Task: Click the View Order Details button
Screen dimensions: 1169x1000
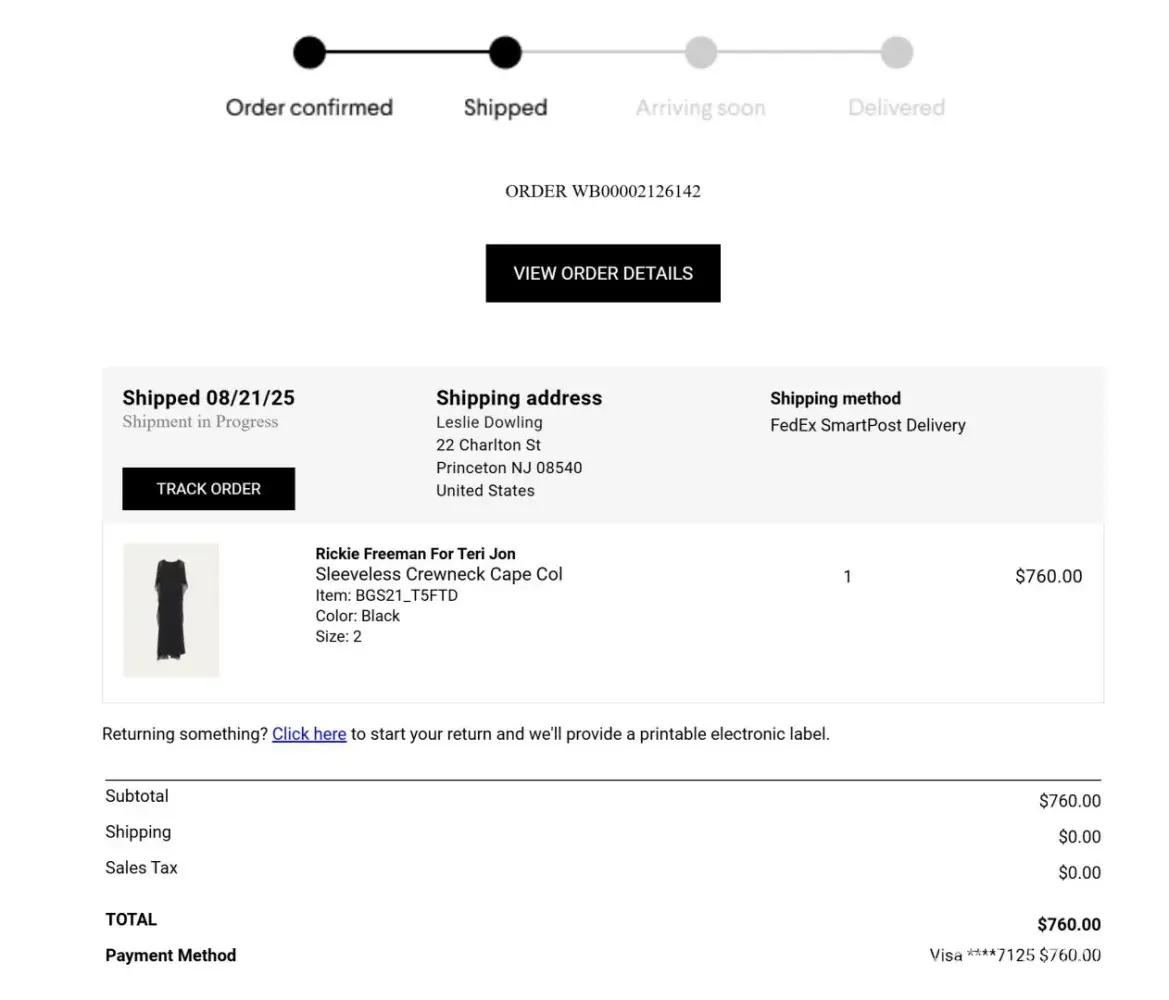Action: click(603, 273)
